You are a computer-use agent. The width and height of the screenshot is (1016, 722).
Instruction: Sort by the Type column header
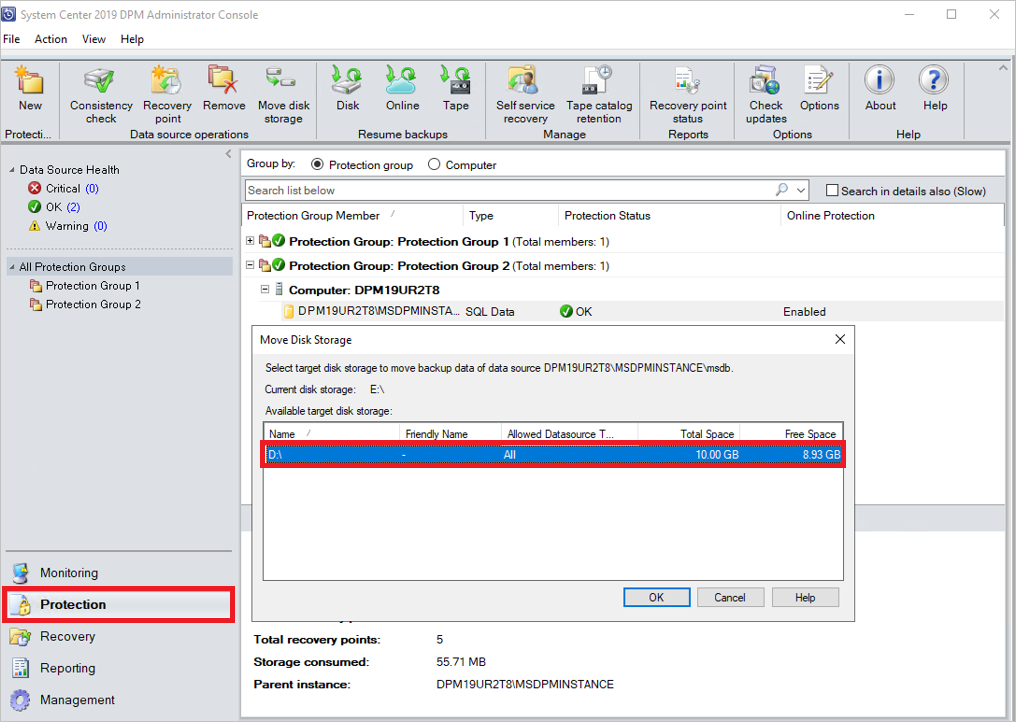click(x=510, y=216)
